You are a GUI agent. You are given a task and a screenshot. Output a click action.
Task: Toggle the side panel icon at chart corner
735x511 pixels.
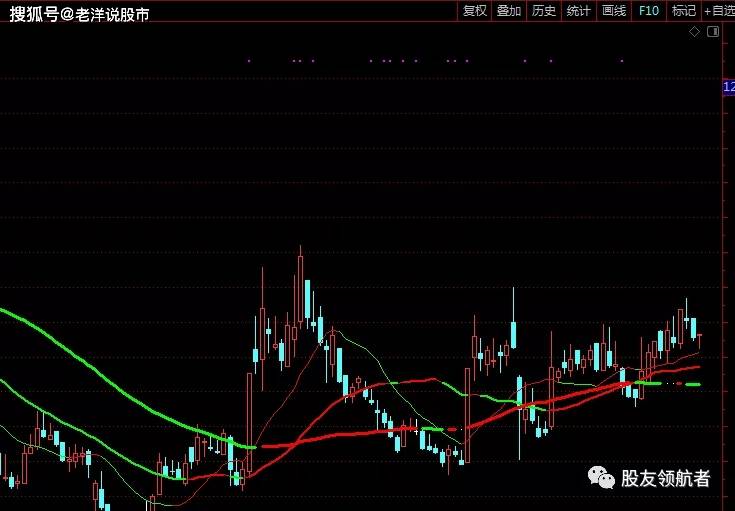(713, 32)
